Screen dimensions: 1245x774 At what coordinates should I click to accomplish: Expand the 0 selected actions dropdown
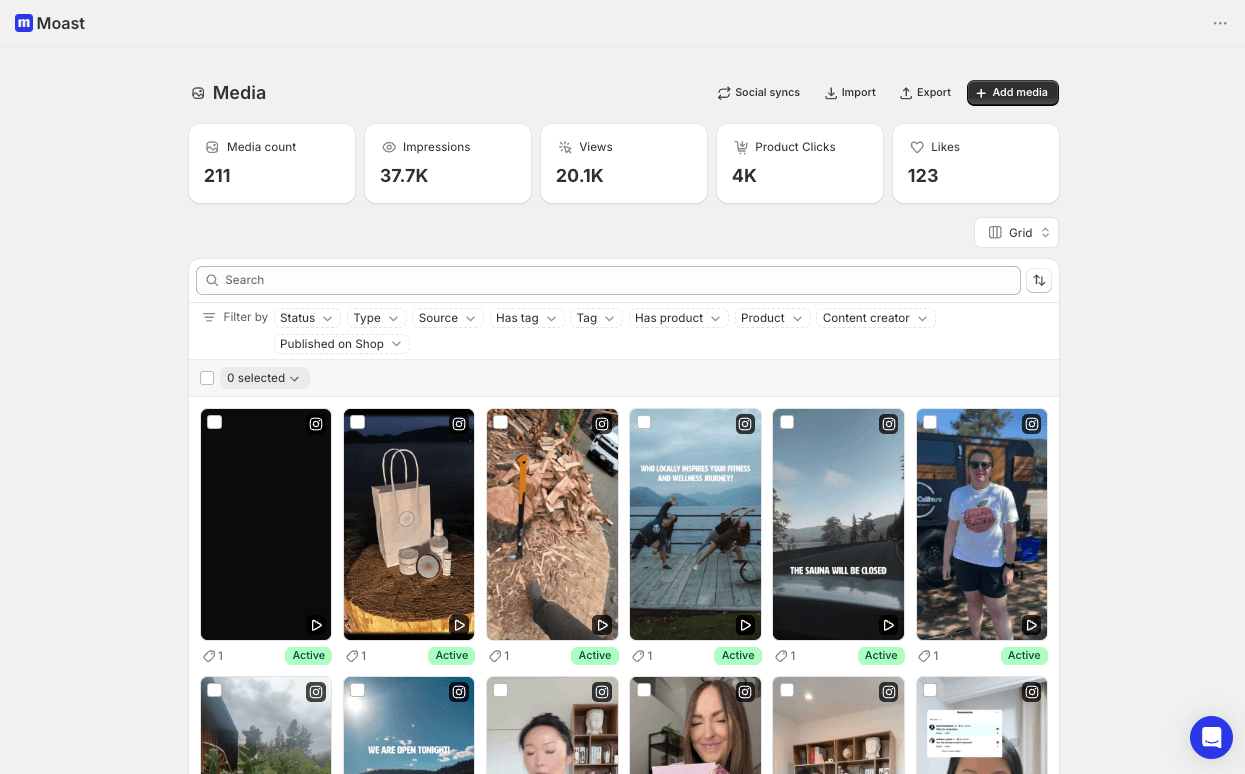264,378
